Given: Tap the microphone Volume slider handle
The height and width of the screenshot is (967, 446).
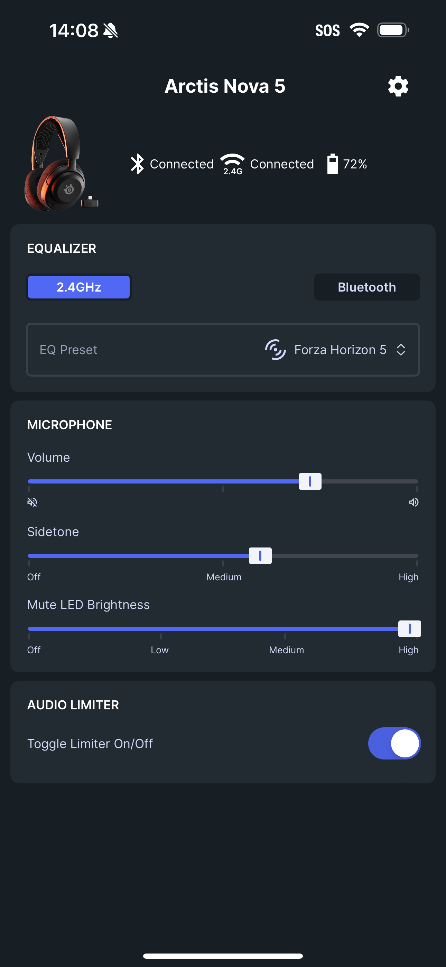Looking at the screenshot, I should (310, 481).
